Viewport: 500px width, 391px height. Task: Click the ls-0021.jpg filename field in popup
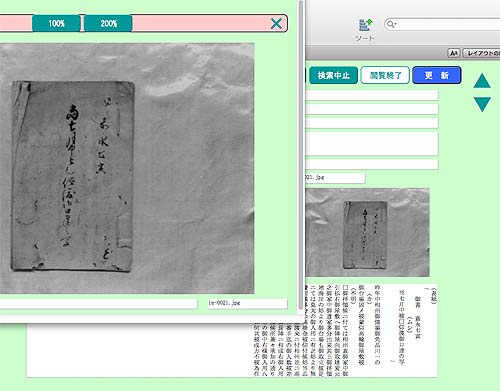(x=247, y=303)
